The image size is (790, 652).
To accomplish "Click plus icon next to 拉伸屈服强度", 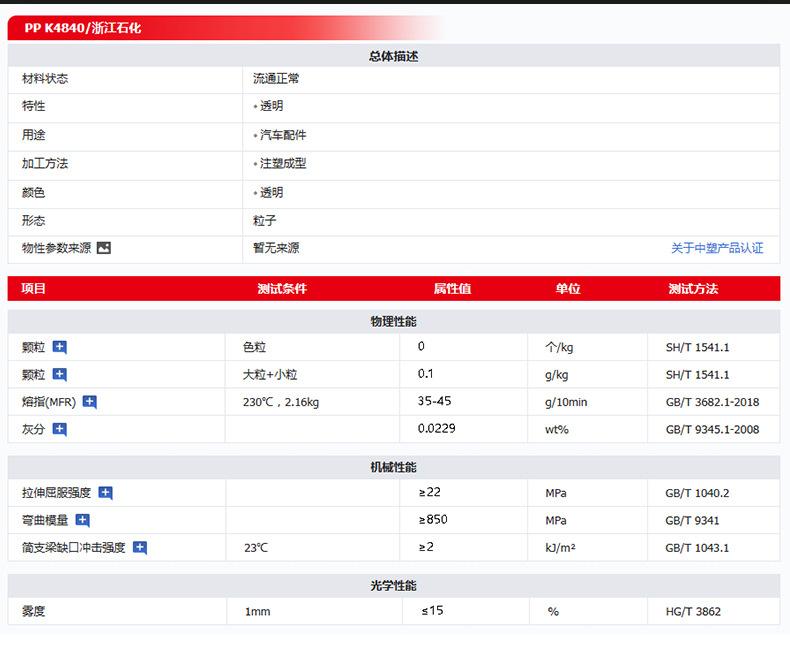I will 106,493.
